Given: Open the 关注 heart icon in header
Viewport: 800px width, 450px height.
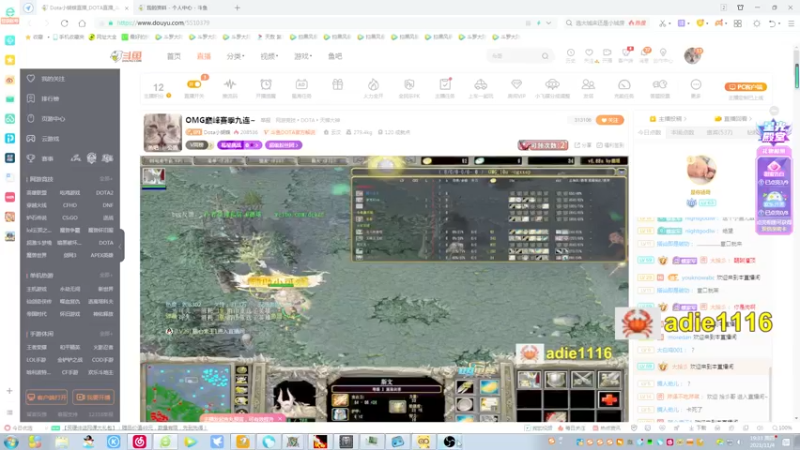Looking at the screenshot, I should pyautogui.click(x=589, y=53).
